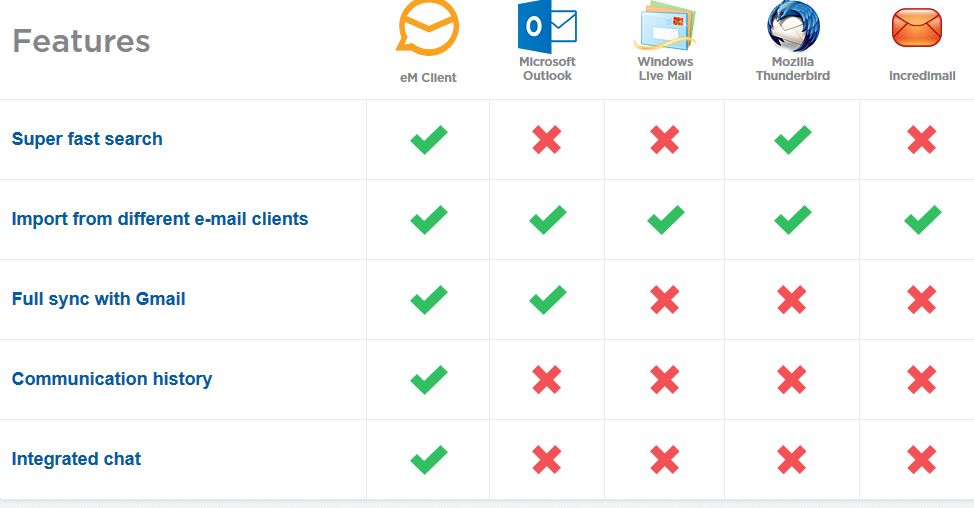Screen dimensions: 974x508
Task: Click Outlook red cross for Super fast search
Action: pos(547,139)
